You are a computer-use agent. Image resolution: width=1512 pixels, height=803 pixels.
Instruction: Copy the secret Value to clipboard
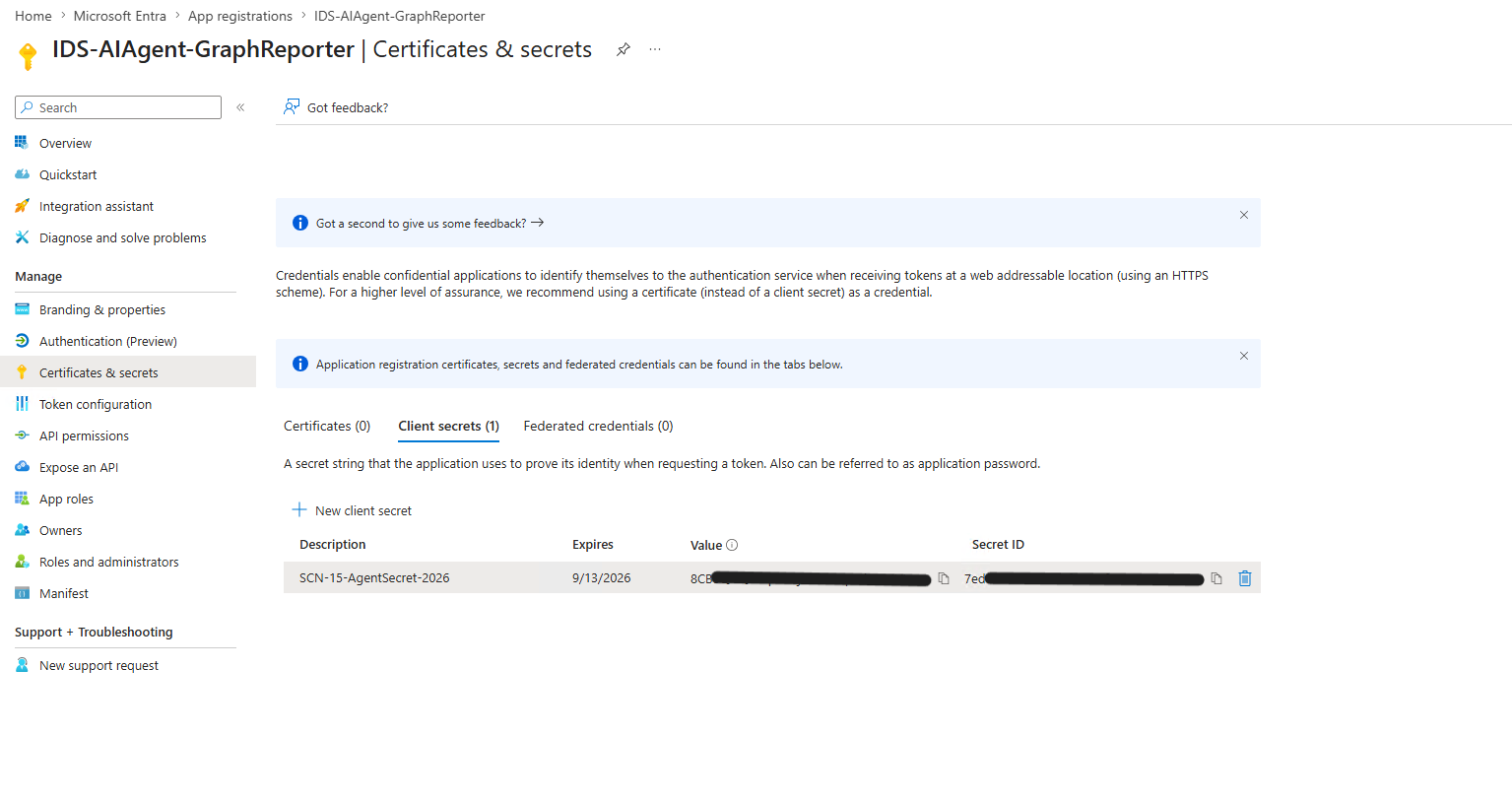(944, 578)
